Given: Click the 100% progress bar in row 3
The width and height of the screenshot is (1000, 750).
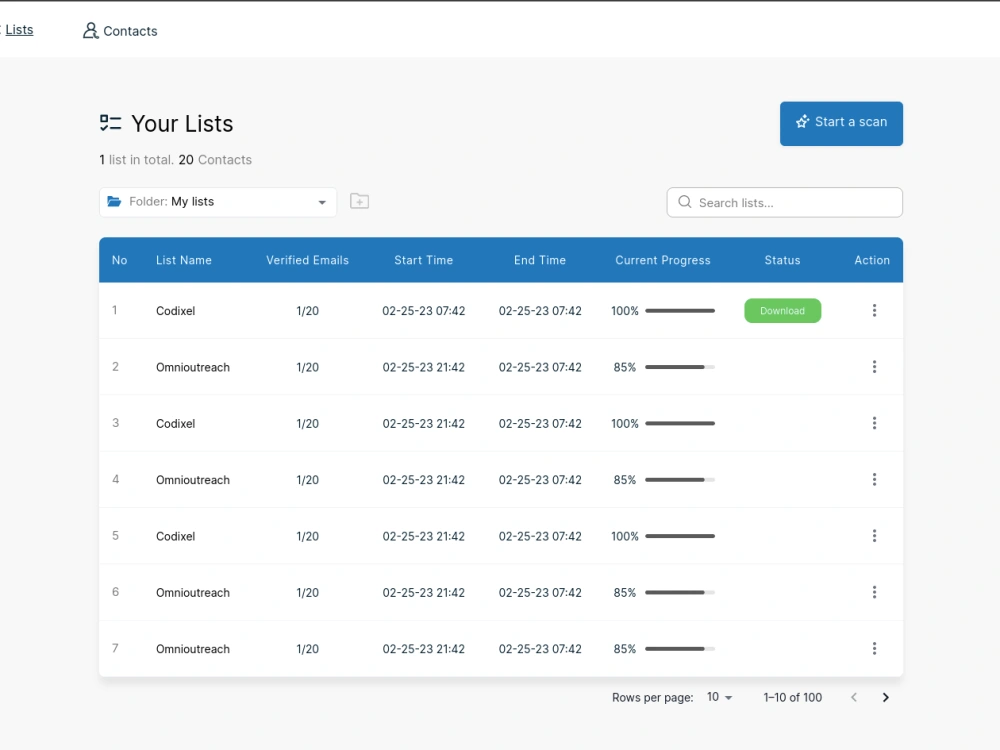Looking at the screenshot, I should (x=680, y=423).
